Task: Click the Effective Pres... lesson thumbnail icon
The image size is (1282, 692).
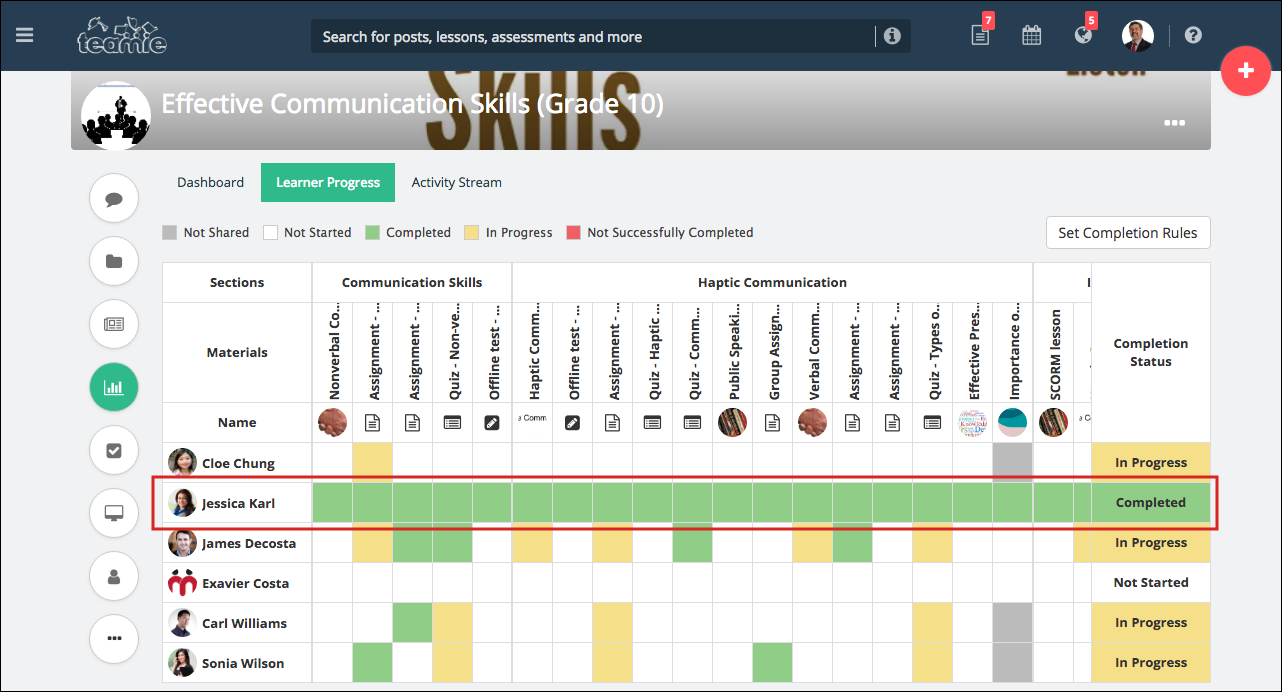Action: click(x=972, y=423)
